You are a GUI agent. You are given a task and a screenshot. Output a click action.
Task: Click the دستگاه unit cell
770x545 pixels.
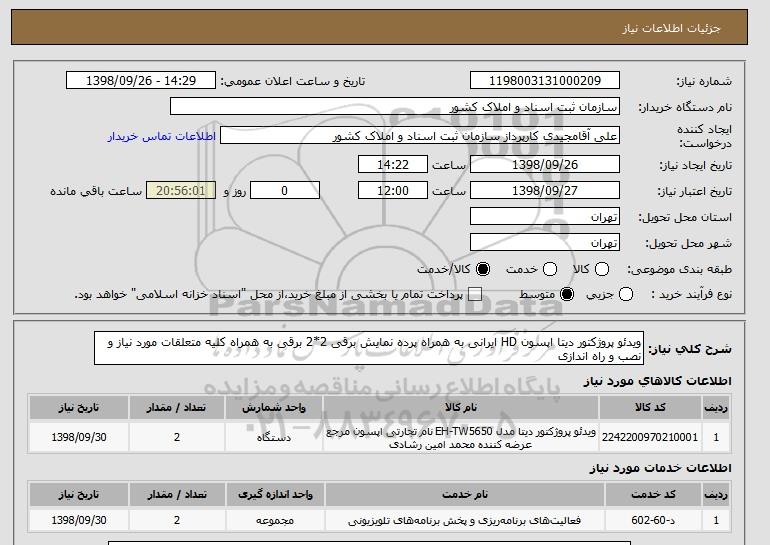(274, 437)
